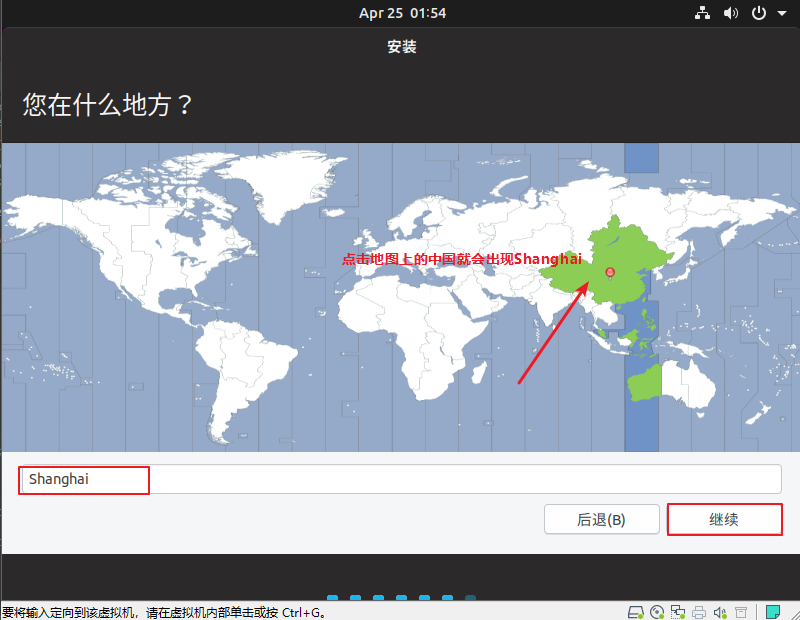Expand the system menu arrow
Viewport: 800px width, 620px height.
tap(782, 13)
